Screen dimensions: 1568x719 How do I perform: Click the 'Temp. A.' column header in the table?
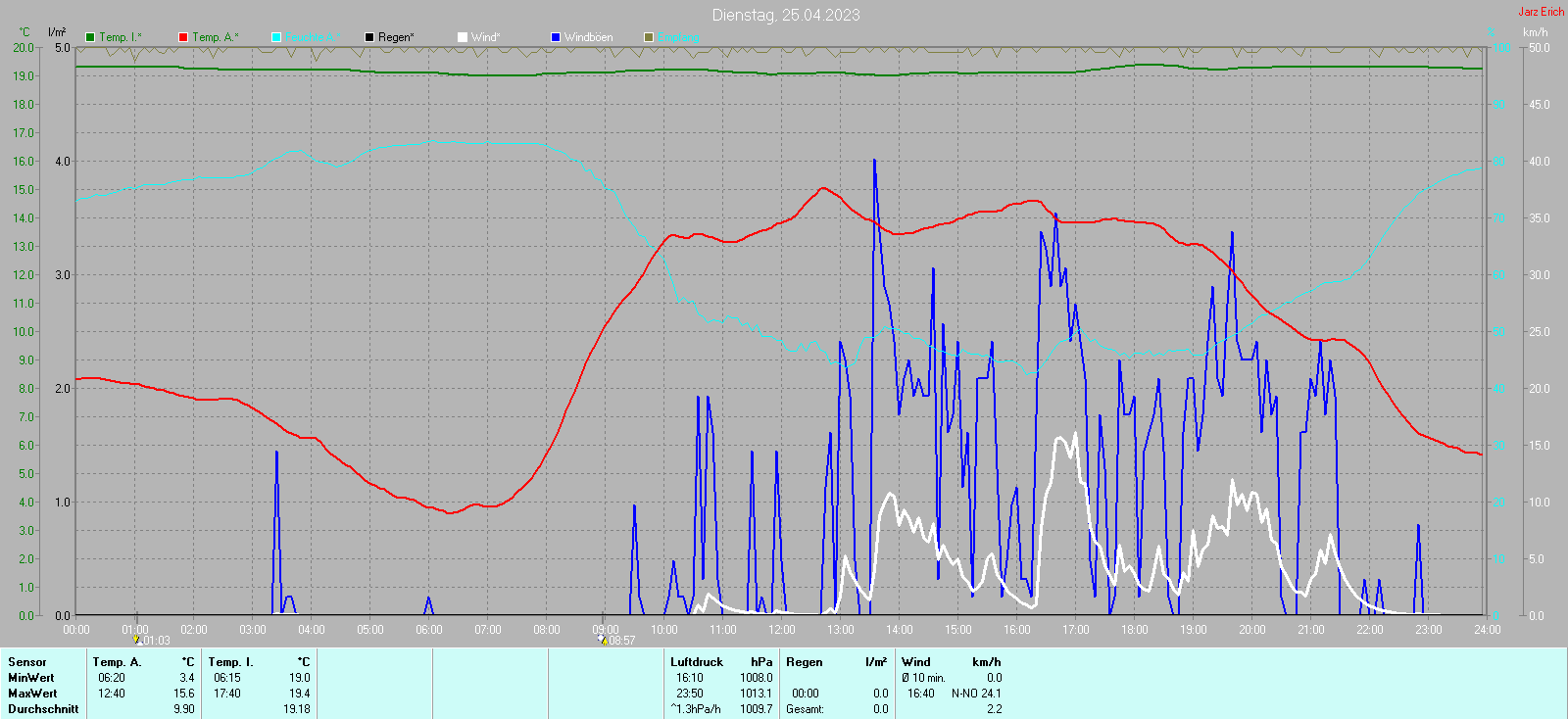click(118, 662)
